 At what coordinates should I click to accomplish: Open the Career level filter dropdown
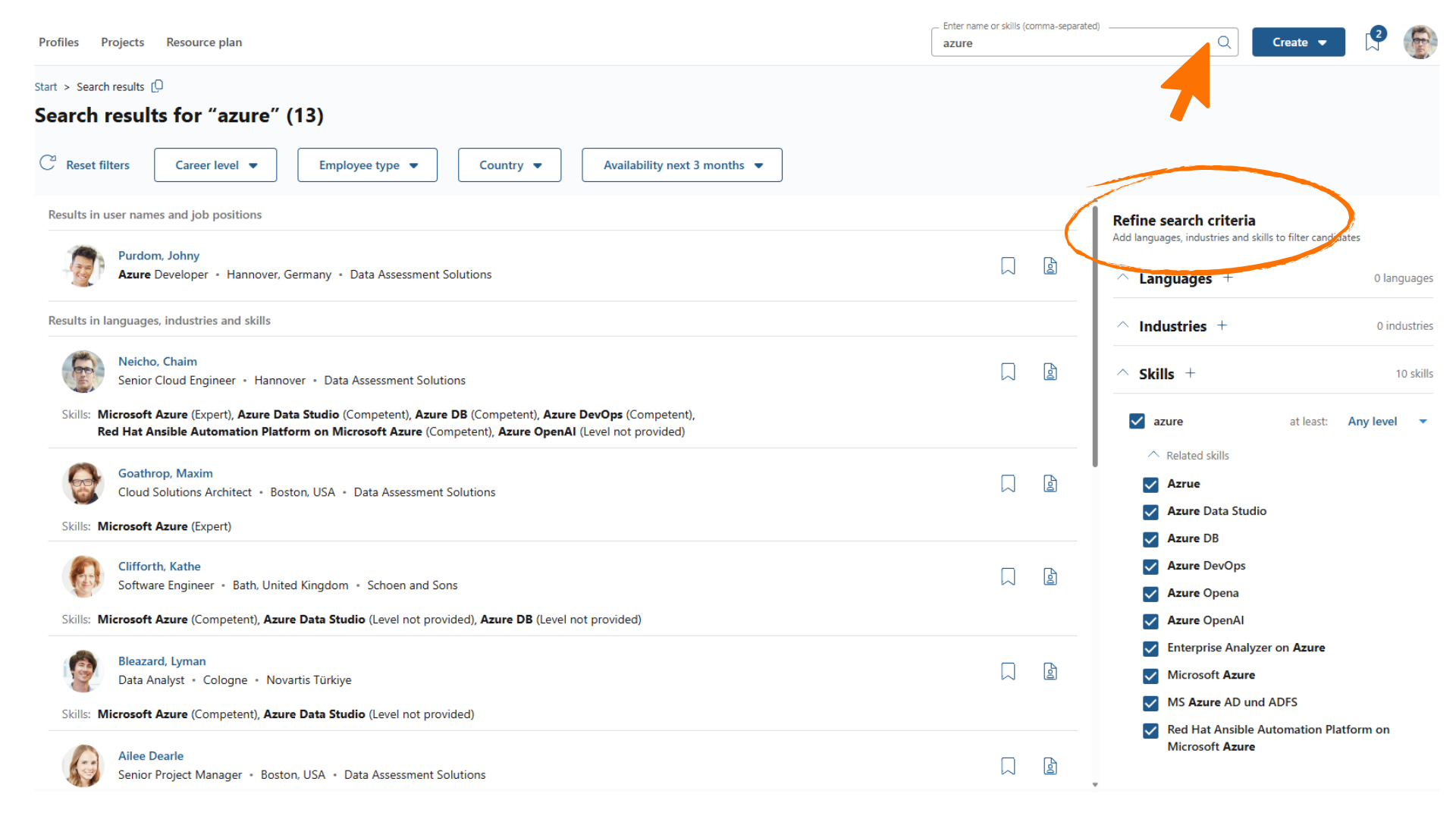(215, 165)
